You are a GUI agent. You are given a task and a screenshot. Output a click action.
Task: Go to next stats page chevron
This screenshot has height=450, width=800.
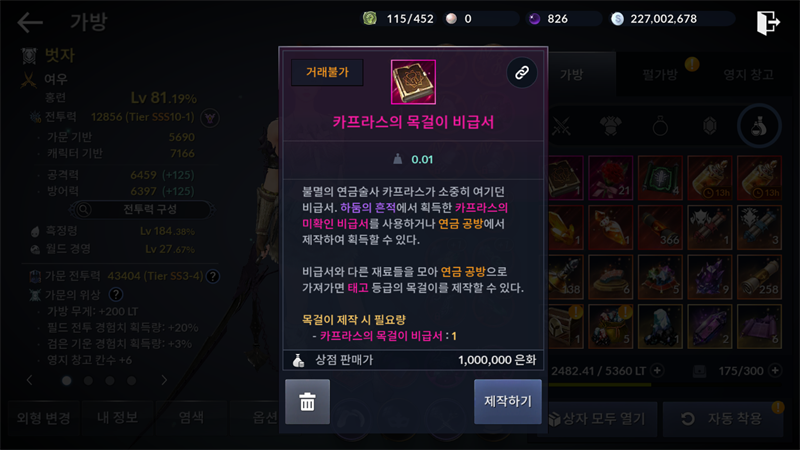coord(164,380)
